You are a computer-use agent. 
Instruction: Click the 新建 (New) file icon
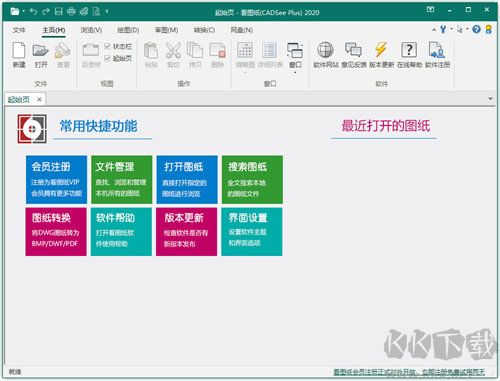pyautogui.click(x=19, y=50)
